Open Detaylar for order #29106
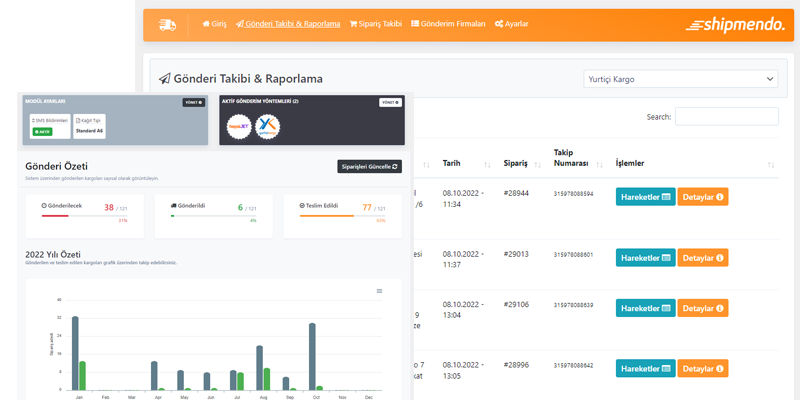Image resolution: width=800 pixels, height=400 pixels. [x=703, y=308]
